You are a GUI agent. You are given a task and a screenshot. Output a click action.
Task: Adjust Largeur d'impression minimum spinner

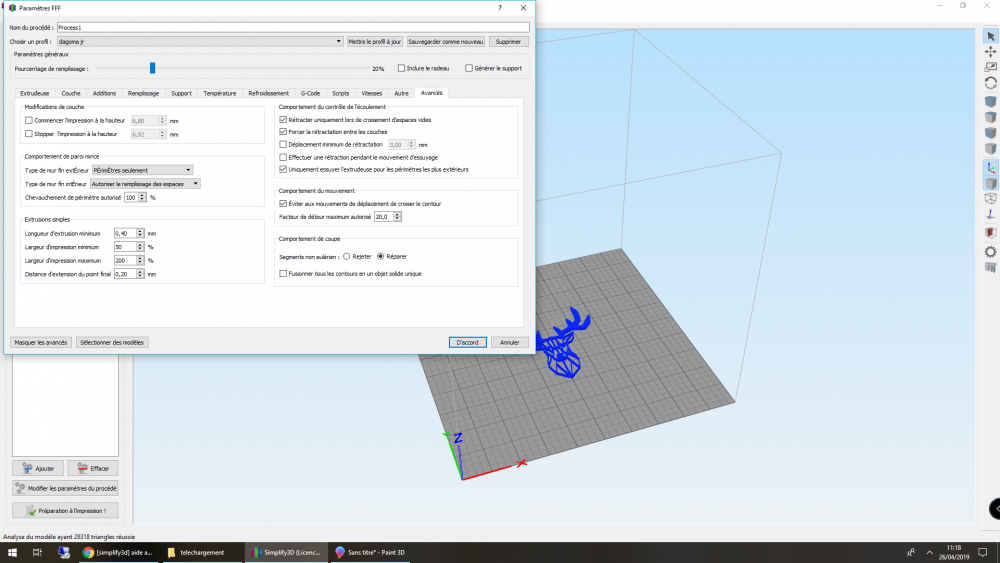click(x=140, y=247)
